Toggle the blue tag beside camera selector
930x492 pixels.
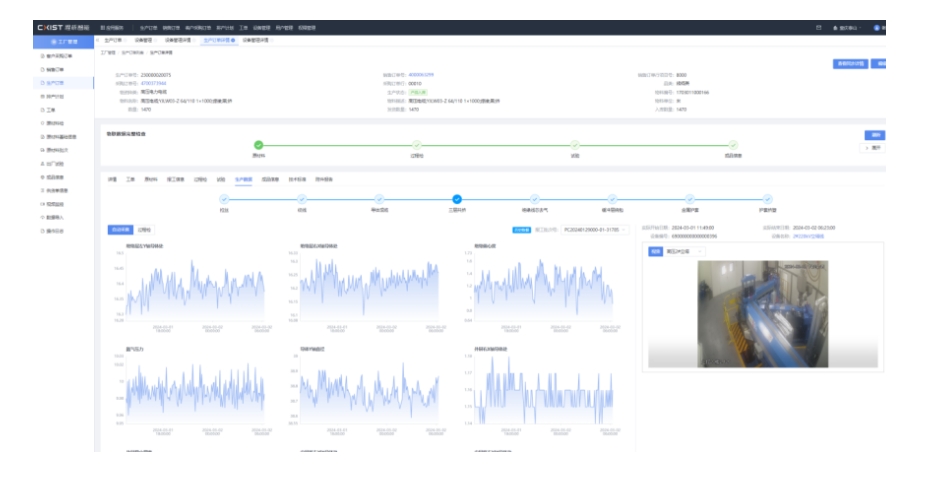656,251
